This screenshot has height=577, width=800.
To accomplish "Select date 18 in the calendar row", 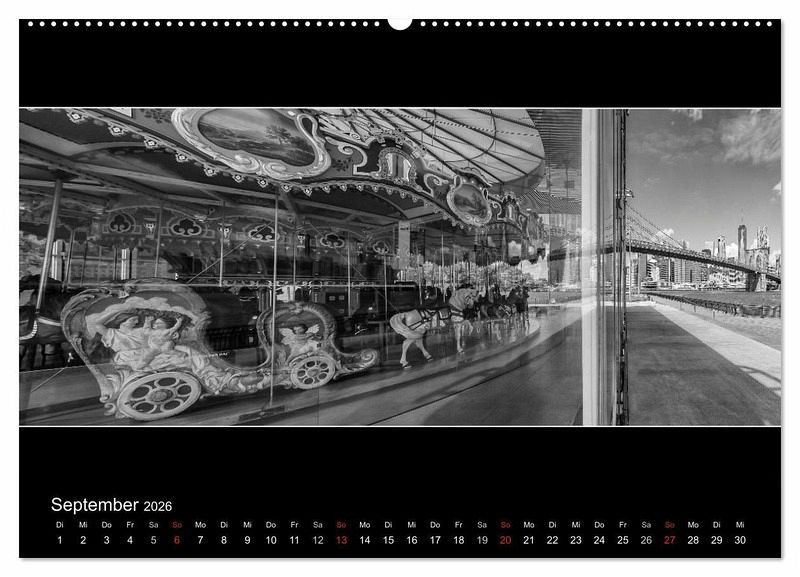I will click(x=459, y=540).
